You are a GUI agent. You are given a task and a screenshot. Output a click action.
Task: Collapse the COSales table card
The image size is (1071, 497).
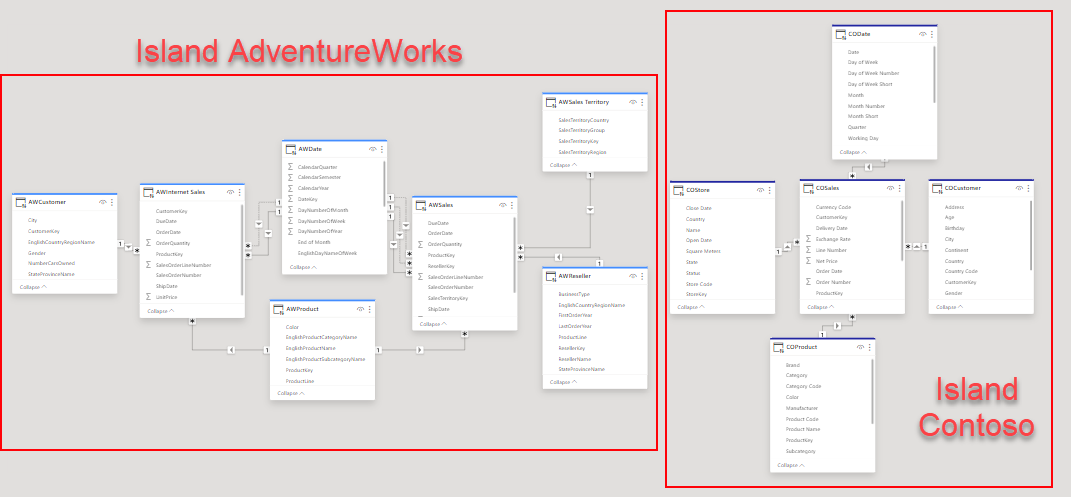(820, 307)
